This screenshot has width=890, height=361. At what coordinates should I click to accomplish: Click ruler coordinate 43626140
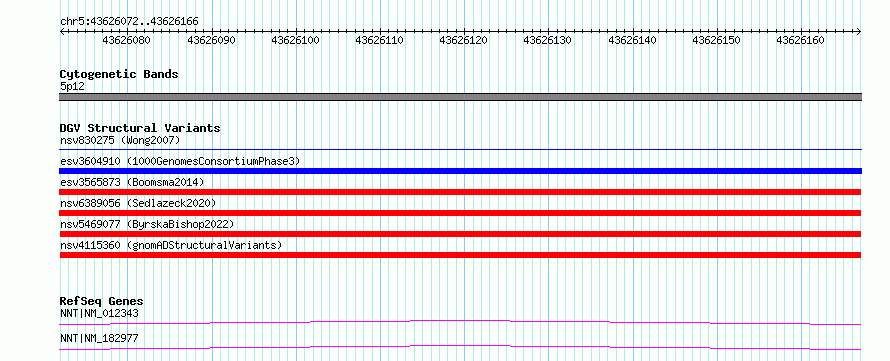632,40
